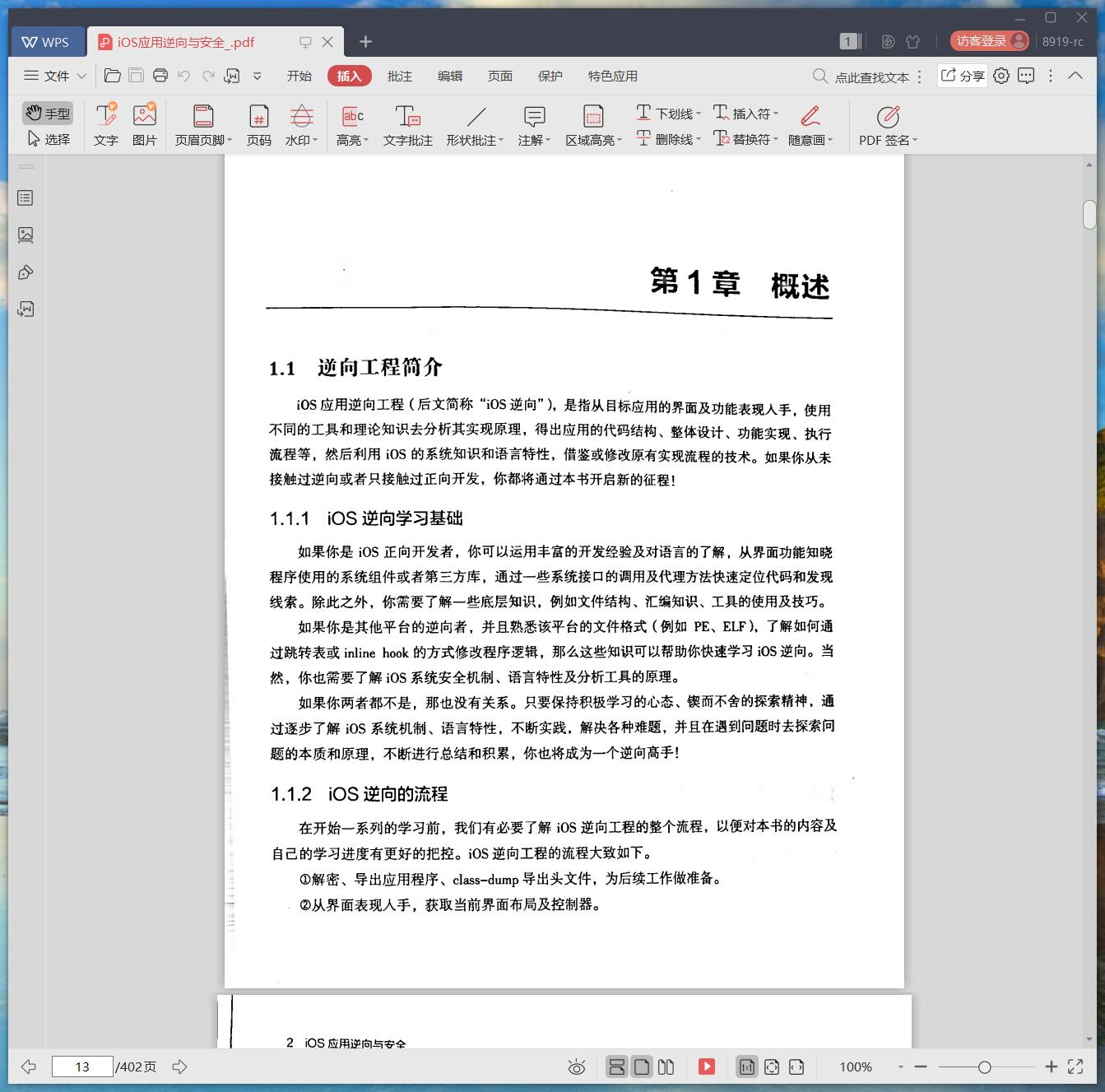Switch to the 批注 ribbon tab

point(399,76)
